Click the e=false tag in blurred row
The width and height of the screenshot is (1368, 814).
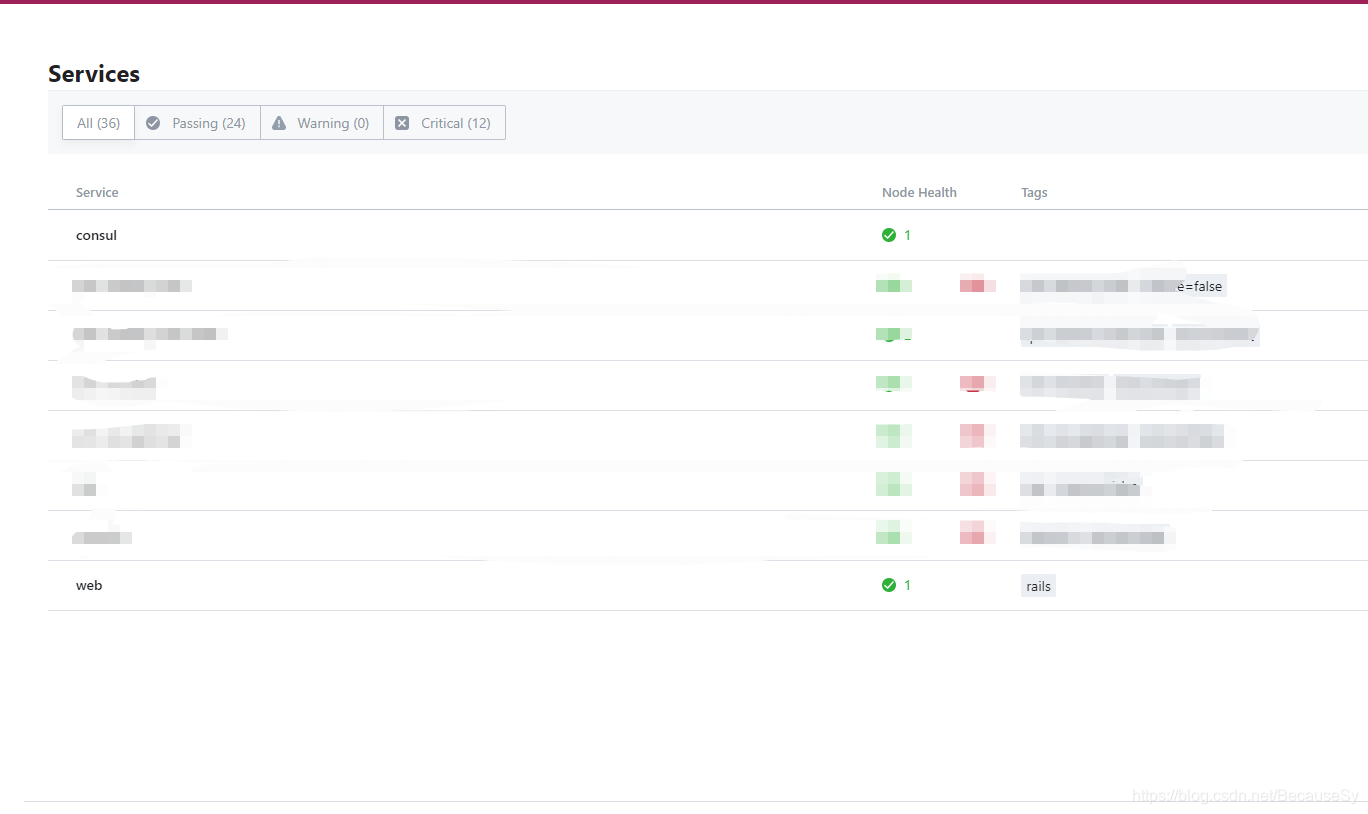1199,286
